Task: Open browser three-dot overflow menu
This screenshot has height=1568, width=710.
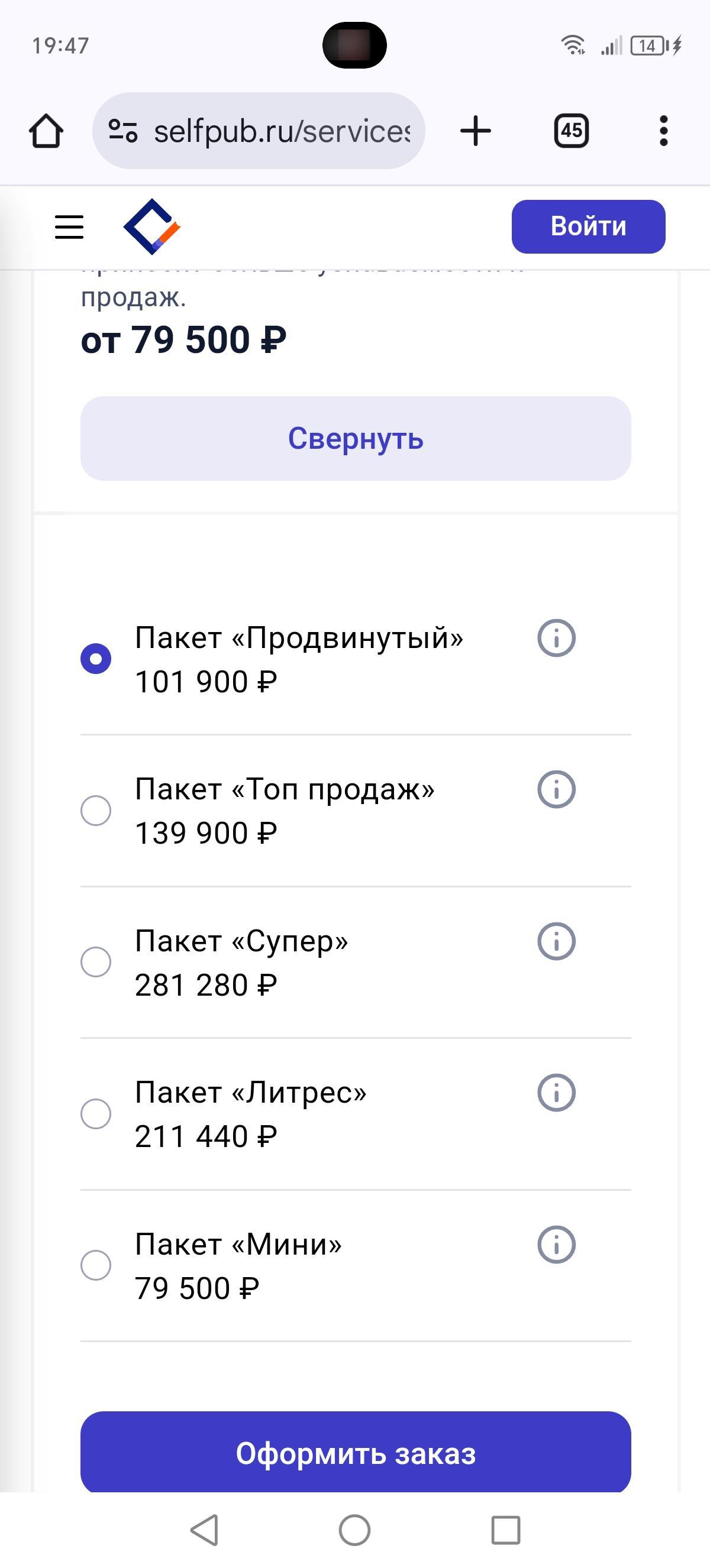Action: click(663, 131)
